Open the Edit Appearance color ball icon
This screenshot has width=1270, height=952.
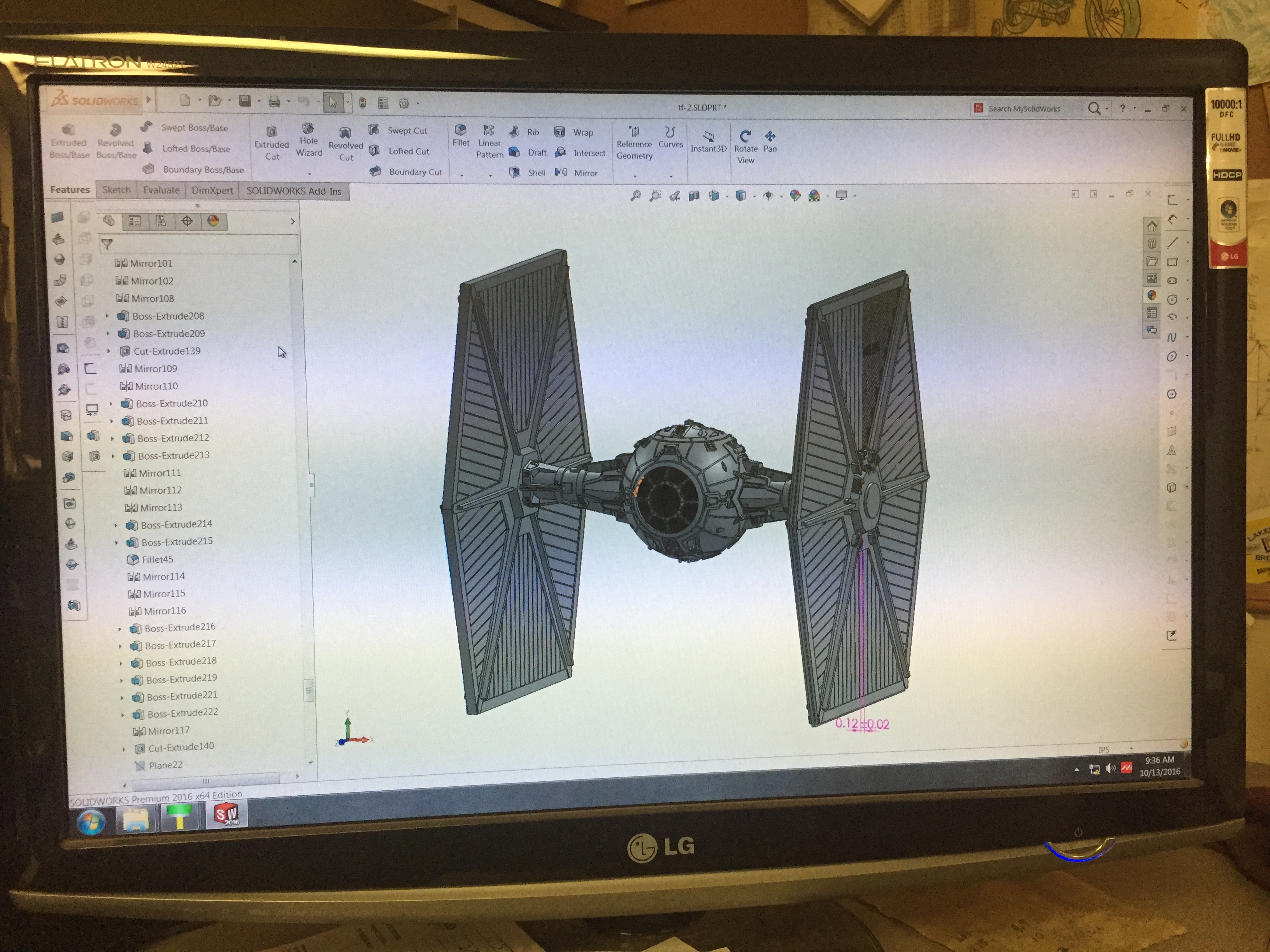coord(795,196)
